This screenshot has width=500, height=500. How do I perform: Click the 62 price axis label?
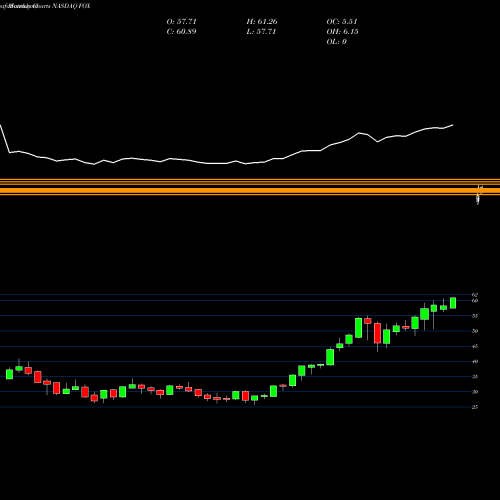point(475,295)
